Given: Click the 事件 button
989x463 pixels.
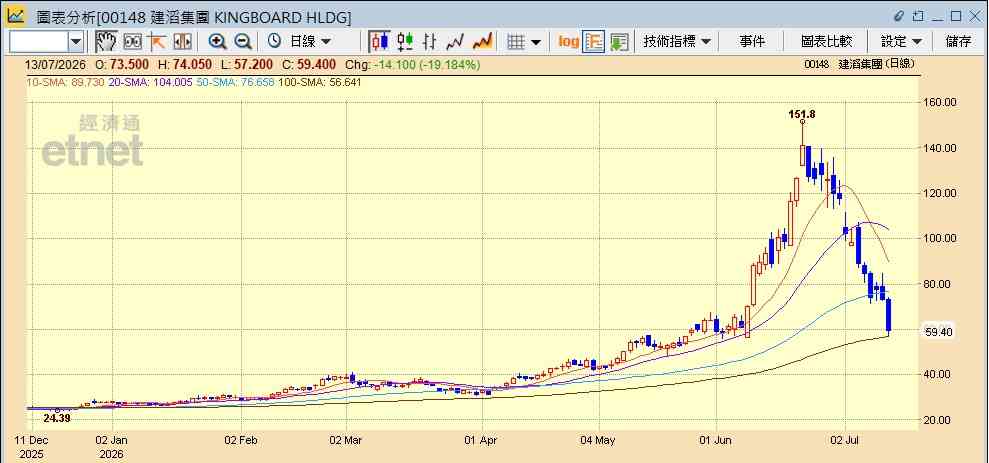Looking at the screenshot, I should (x=752, y=42).
